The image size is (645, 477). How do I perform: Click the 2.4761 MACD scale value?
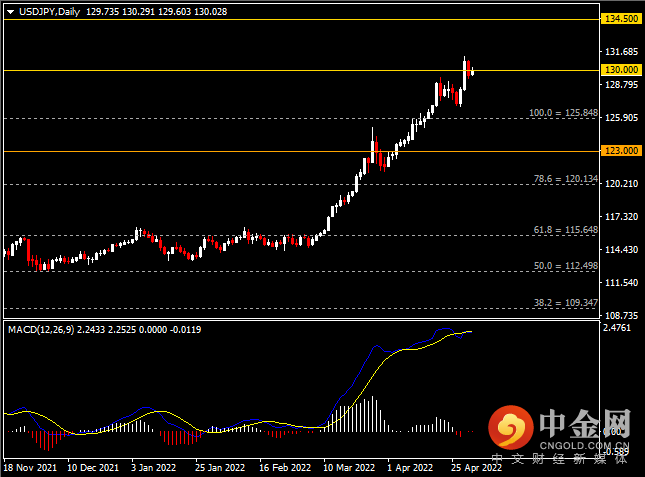coord(617,328)
